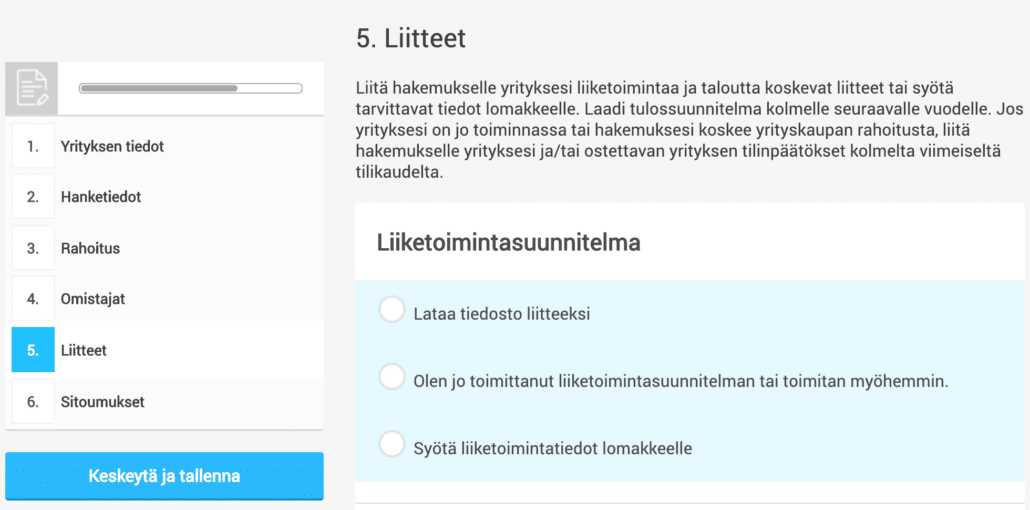1030x510 pixels.
Task: Select the highlighted step 5 number box
Action: point(33,350)
